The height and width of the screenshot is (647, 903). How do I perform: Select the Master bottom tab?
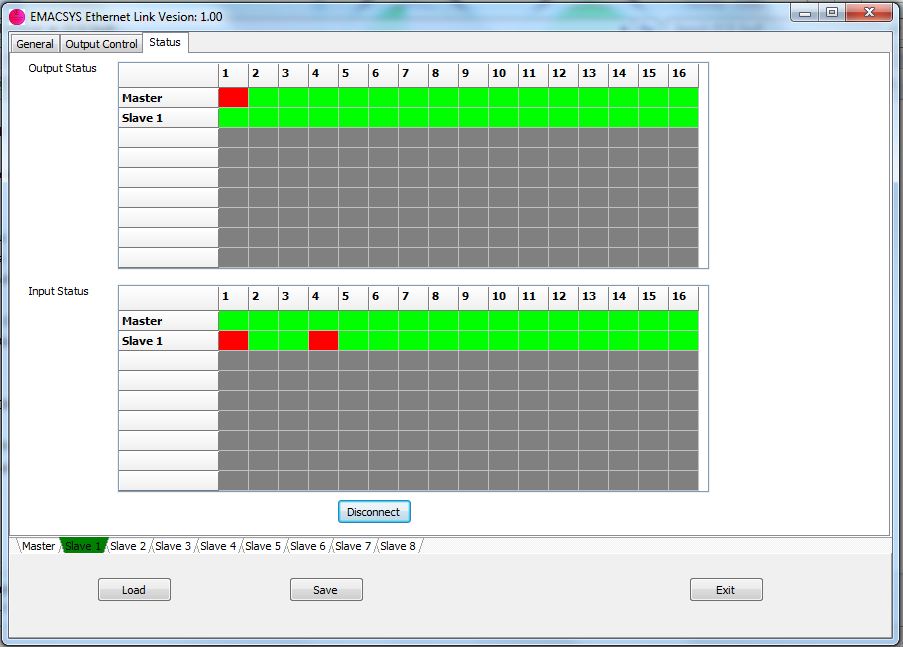(38, 546)
